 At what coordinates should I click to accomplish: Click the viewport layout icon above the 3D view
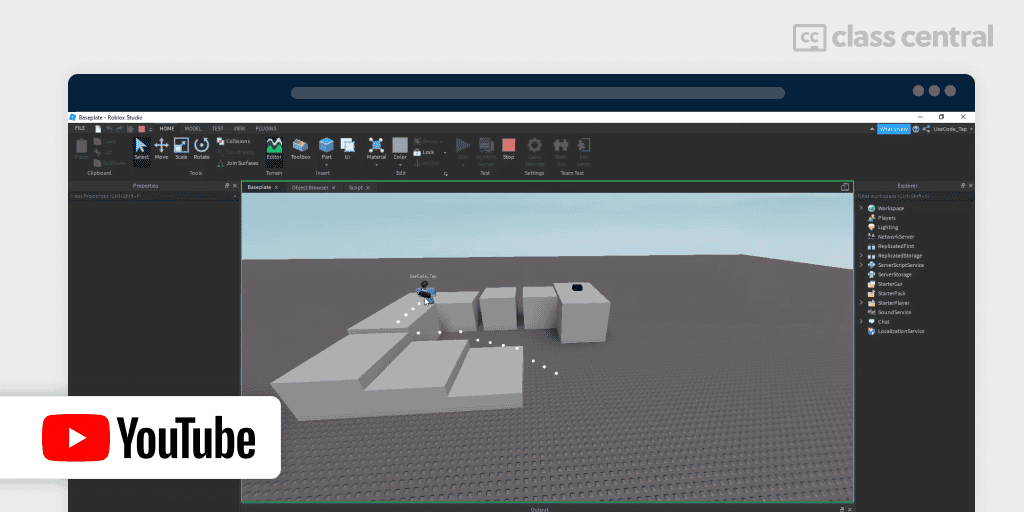[x=844, y=187]
